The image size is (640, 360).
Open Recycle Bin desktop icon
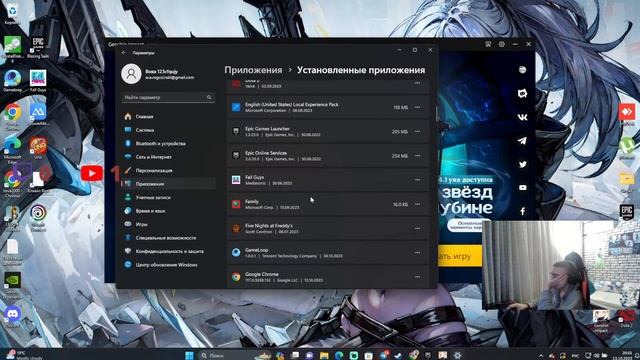pyautogui.click(x=12, y=13)
